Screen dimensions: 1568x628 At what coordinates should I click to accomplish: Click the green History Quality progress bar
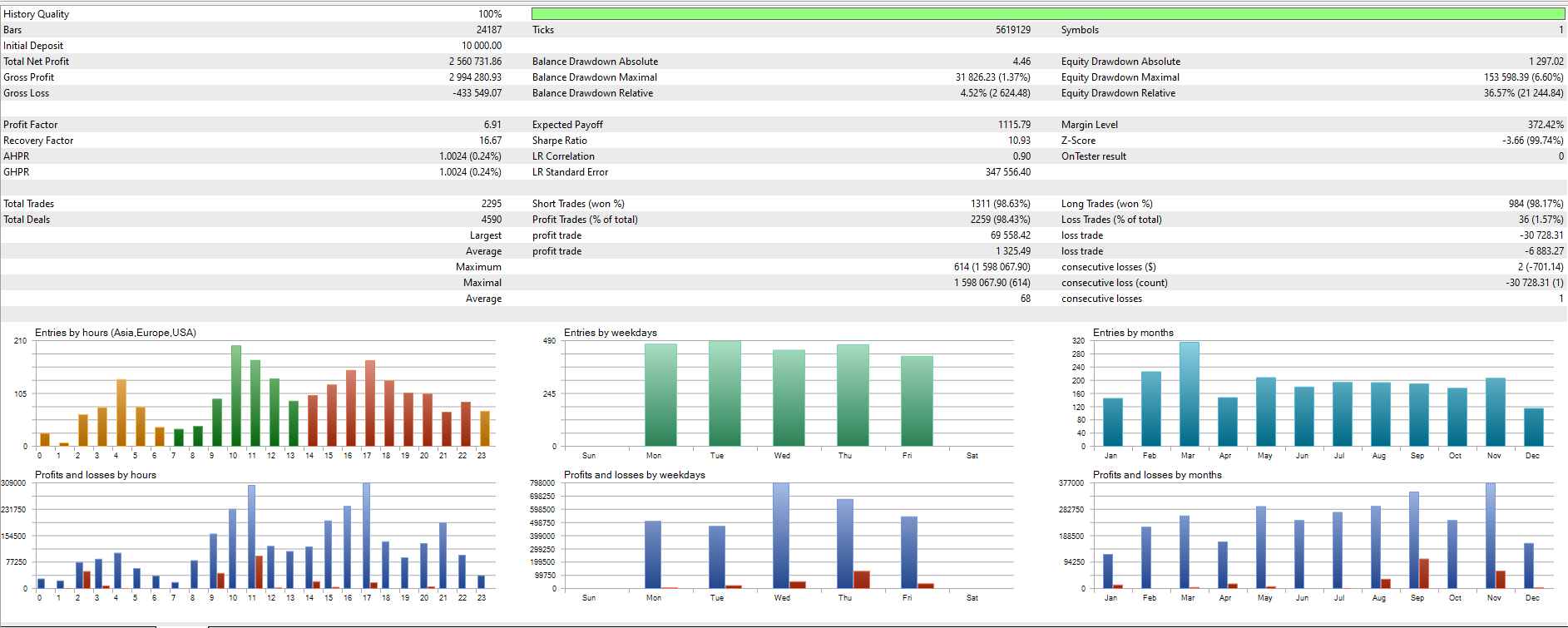point(1047,13)
